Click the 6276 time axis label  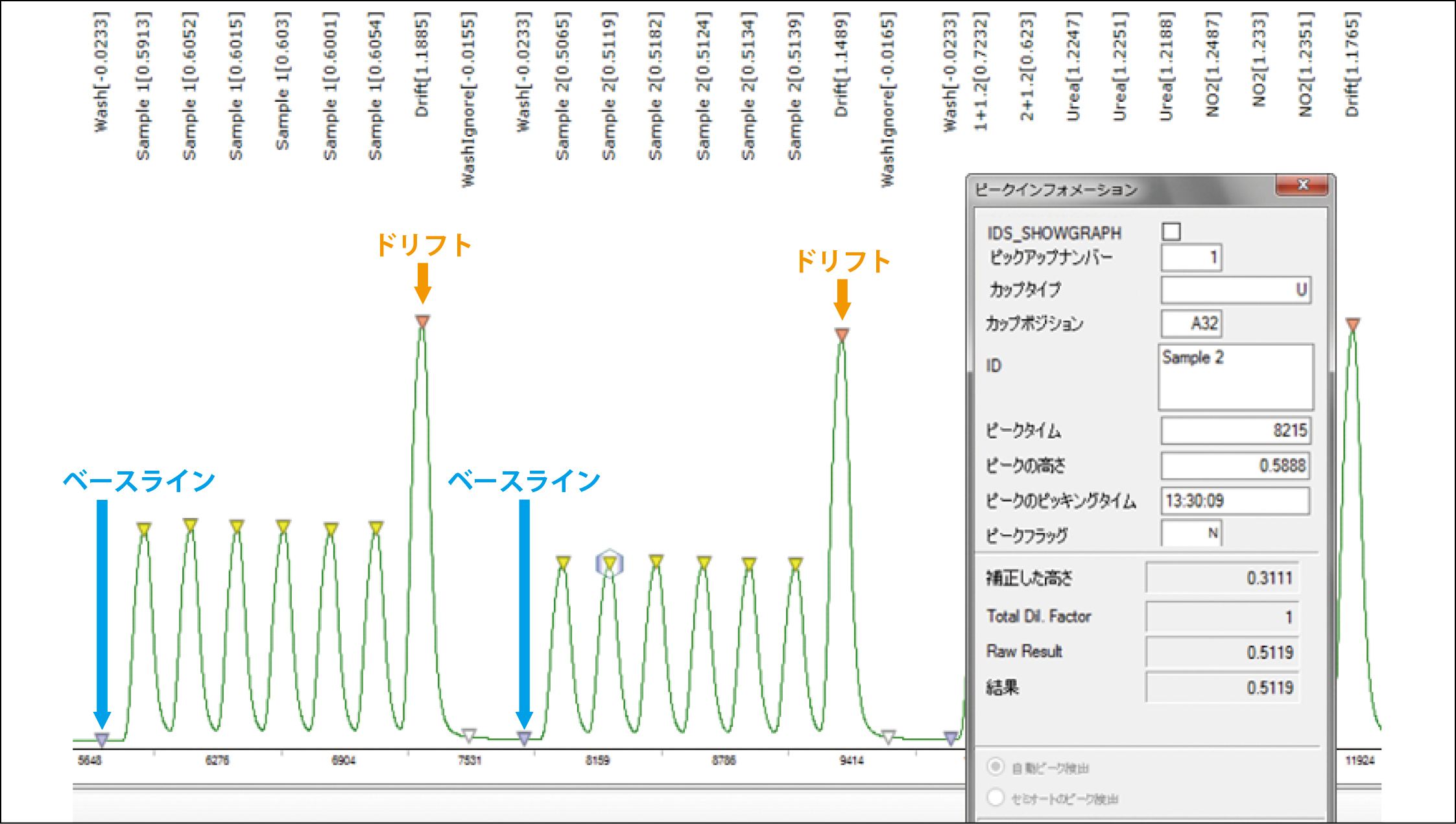tap(217, 760)
